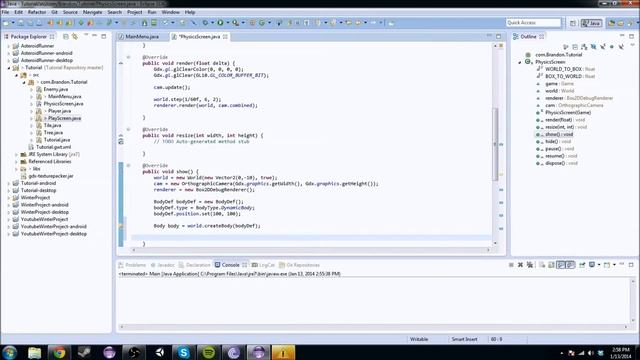Open the Navigate menu
This screenshot has width=640, height=360.
pyautogui.click(x=92, y=12)
